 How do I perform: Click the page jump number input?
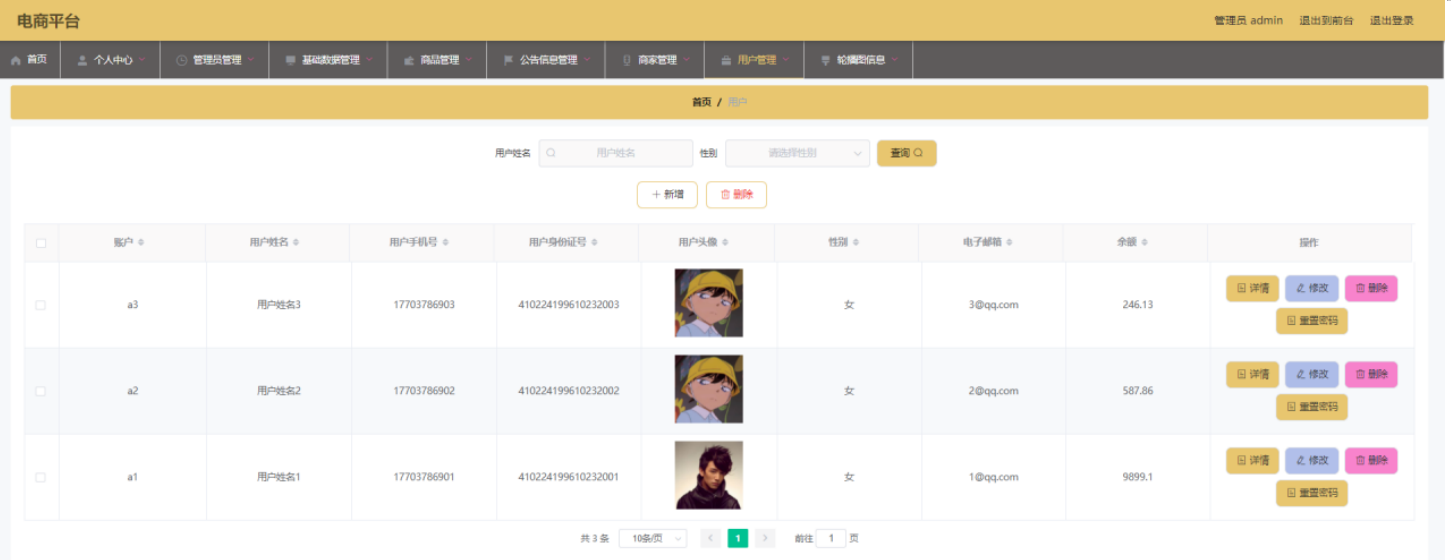point(831,538)
